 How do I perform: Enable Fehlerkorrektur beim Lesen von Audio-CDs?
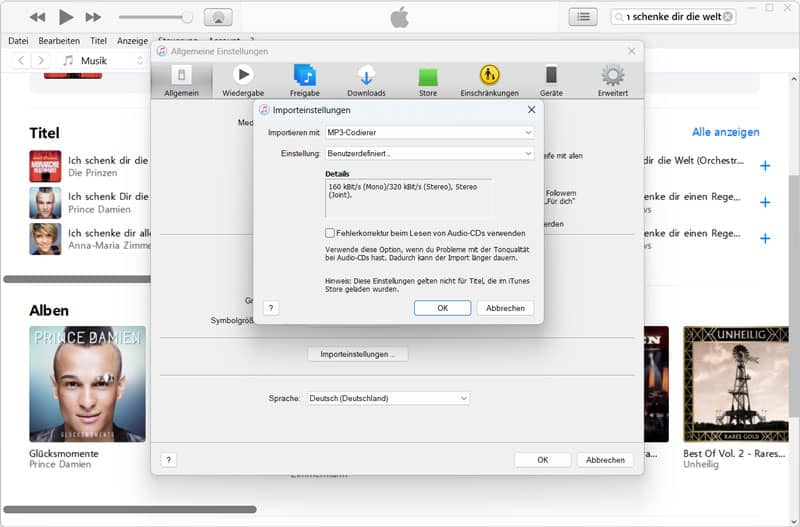point(330,233)
